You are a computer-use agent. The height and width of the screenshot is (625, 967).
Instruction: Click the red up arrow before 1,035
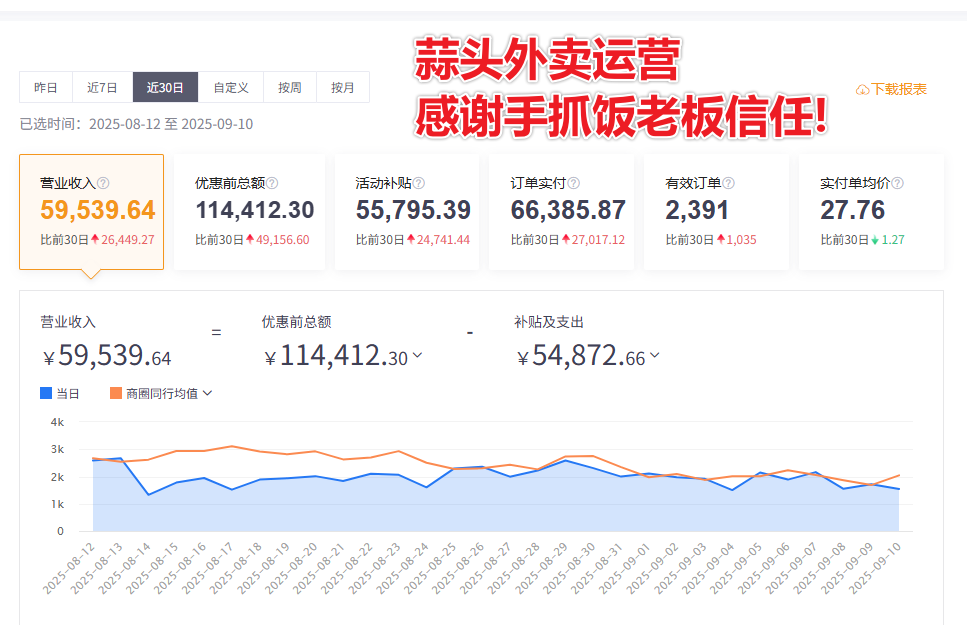pos(720,239)
